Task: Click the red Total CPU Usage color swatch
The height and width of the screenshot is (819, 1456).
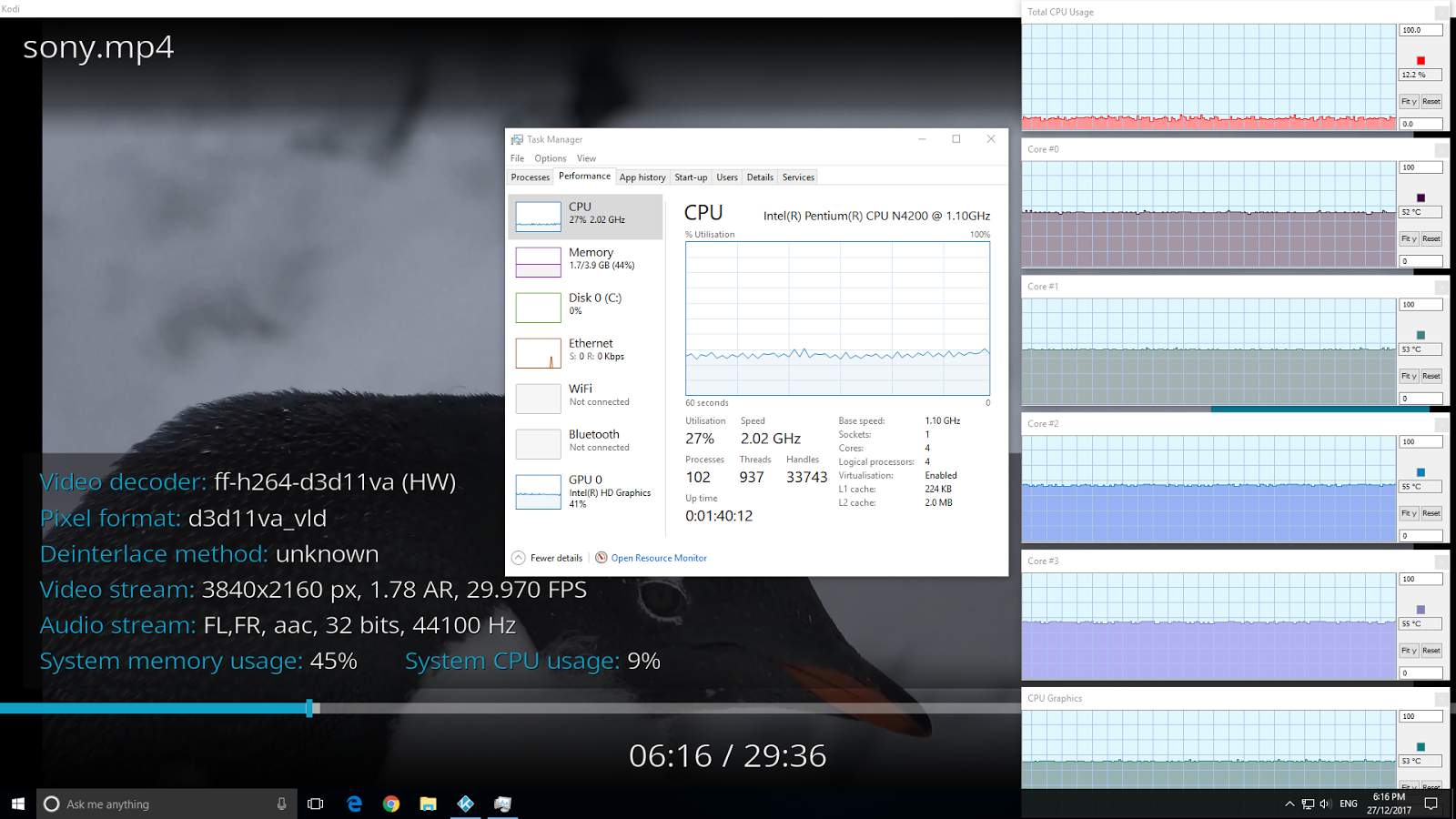Action: (1421, 61)
